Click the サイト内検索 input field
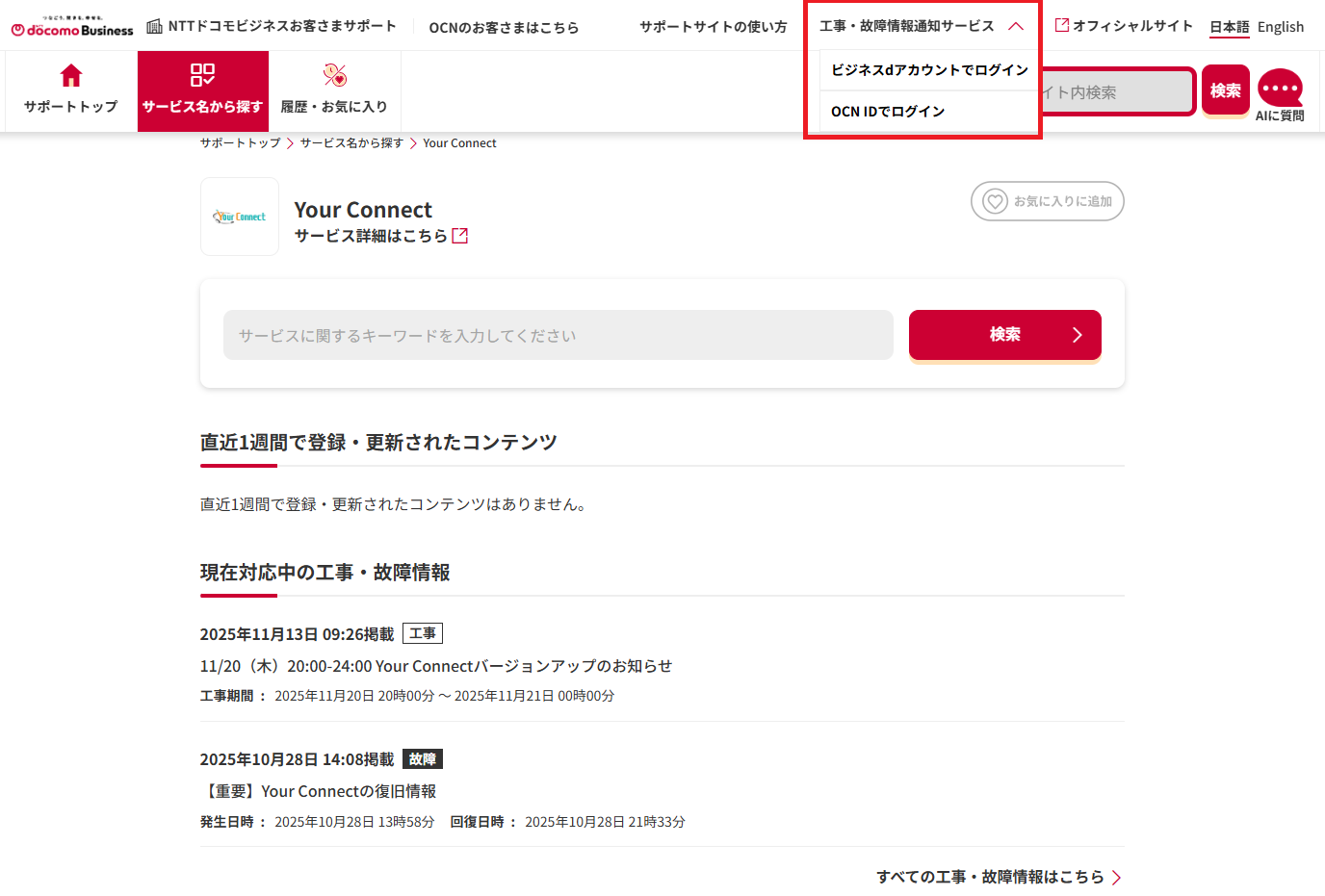The image size is (1325, 896). pos(1117,92)
